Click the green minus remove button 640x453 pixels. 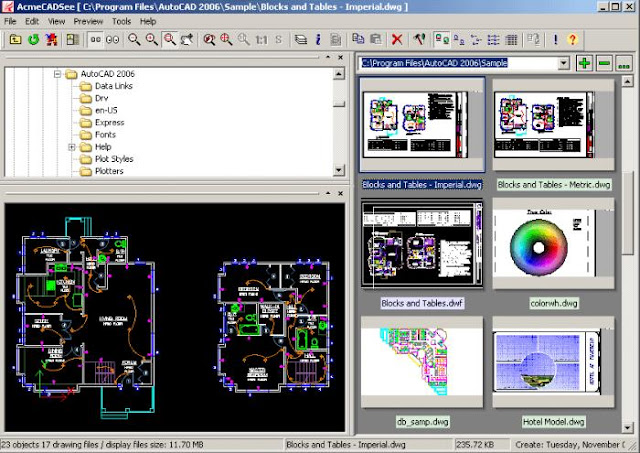tap(604, 63)
